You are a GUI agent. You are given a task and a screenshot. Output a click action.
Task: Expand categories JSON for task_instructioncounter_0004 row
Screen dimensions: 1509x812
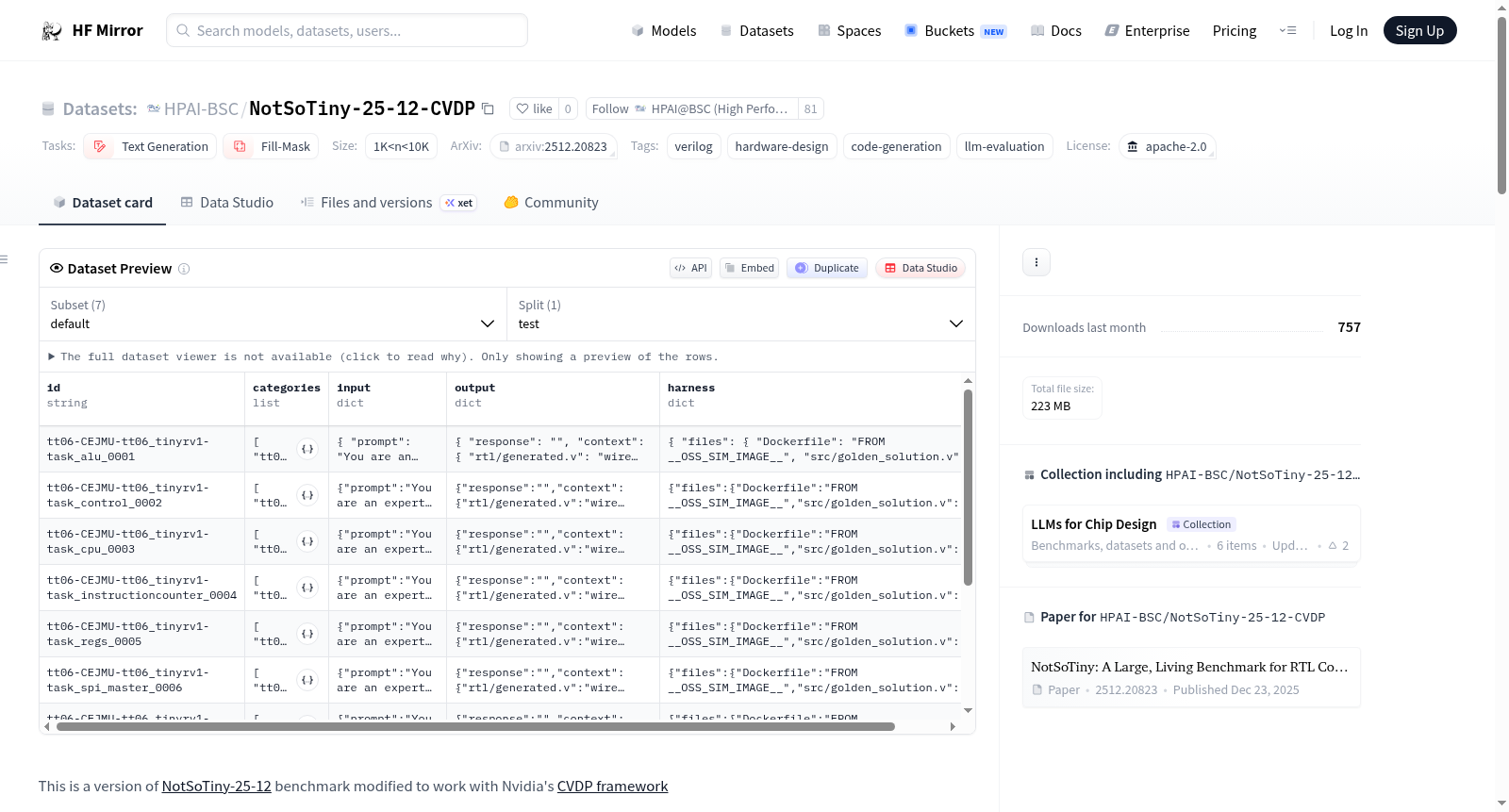coord(307,588)
